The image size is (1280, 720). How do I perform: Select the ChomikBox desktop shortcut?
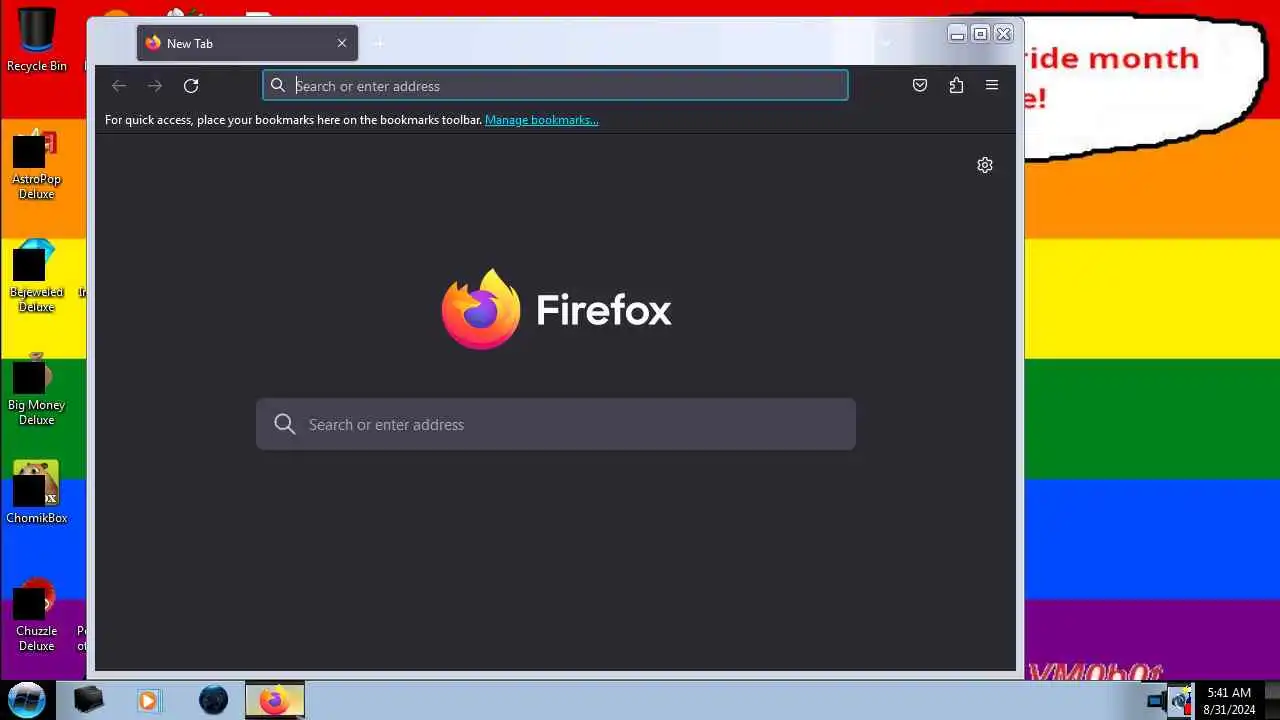pyautogui.click(x=37, y=492)
